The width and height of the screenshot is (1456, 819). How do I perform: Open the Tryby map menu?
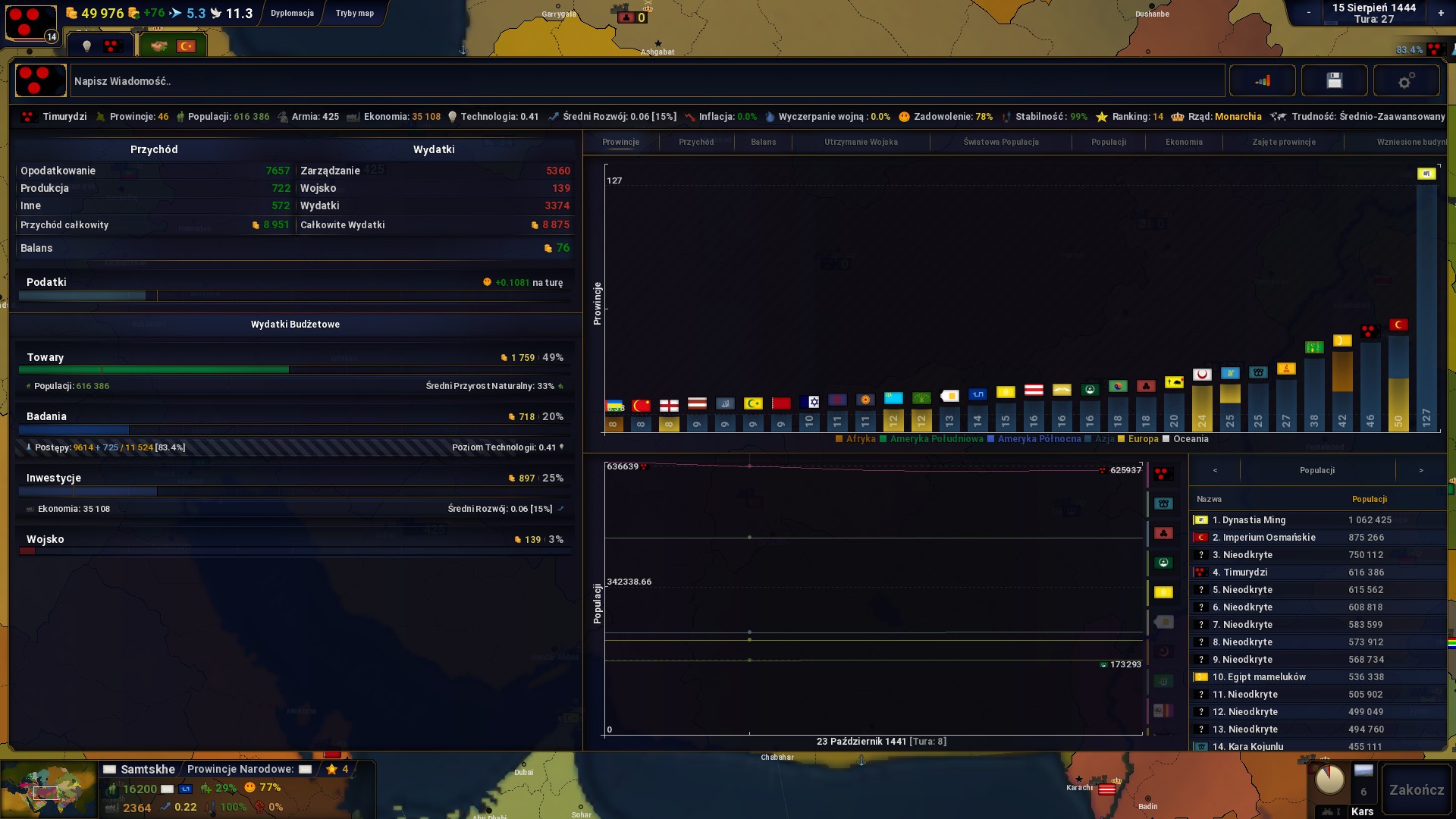tap(354, 13)
